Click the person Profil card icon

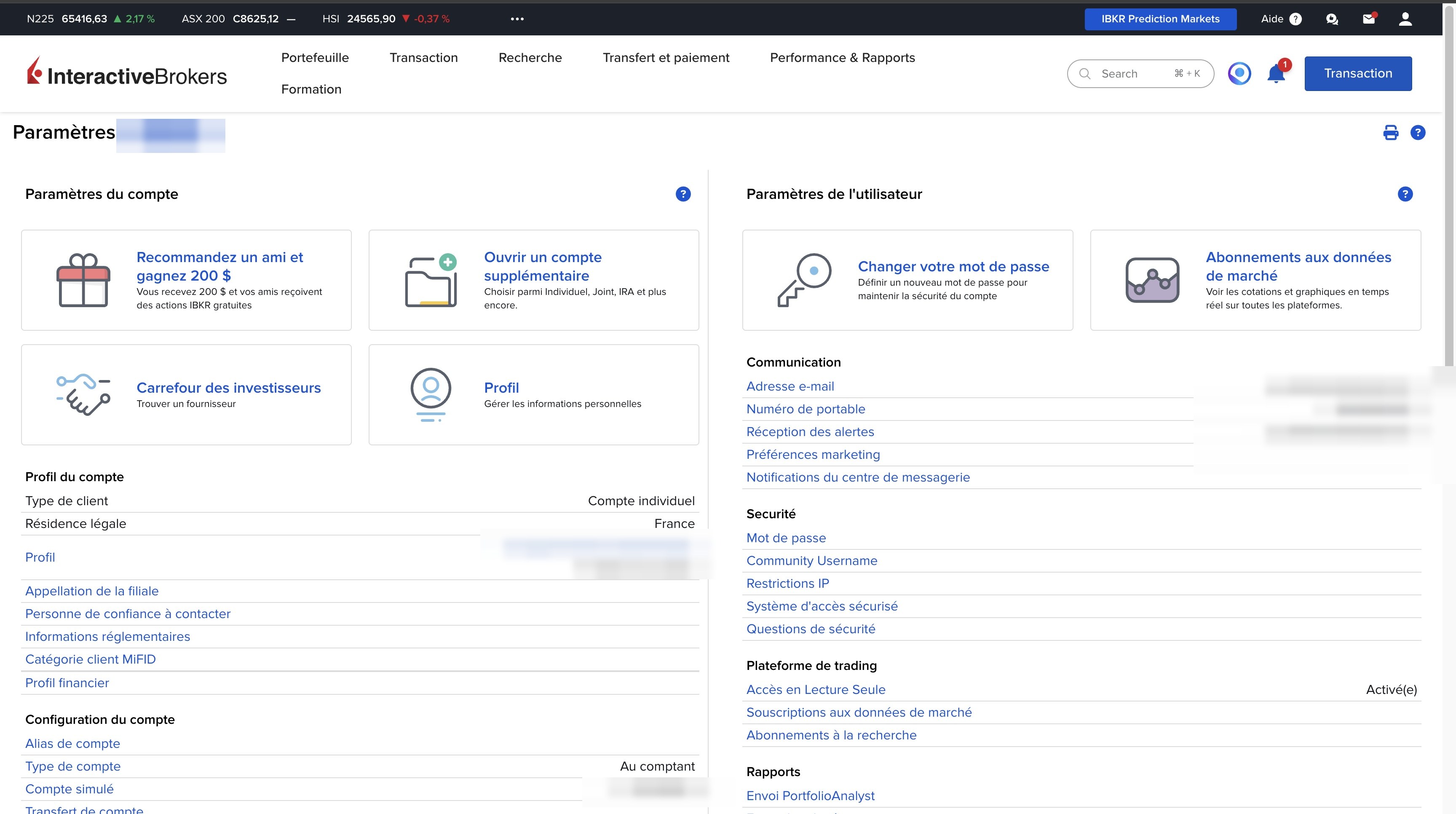(431, 394)
